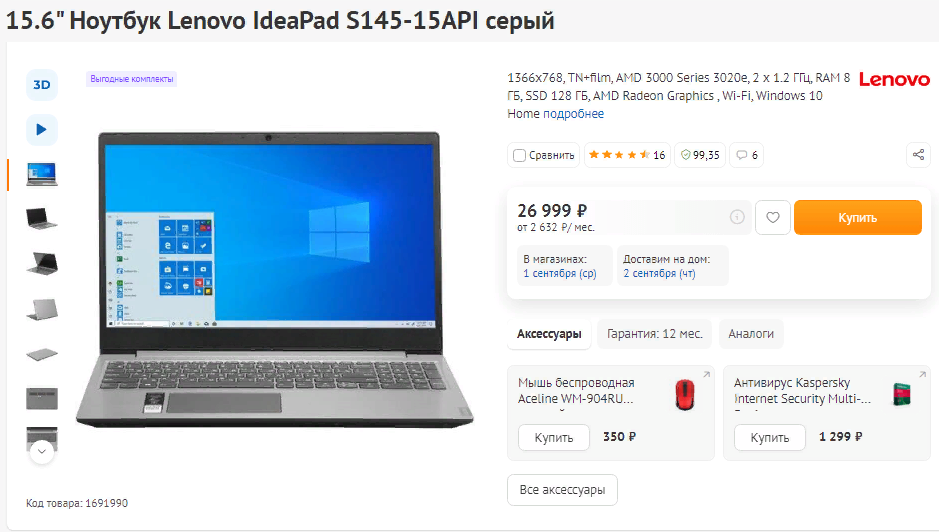939x532 pixels.
Task: Click the share icon
Action: [918, 155]
